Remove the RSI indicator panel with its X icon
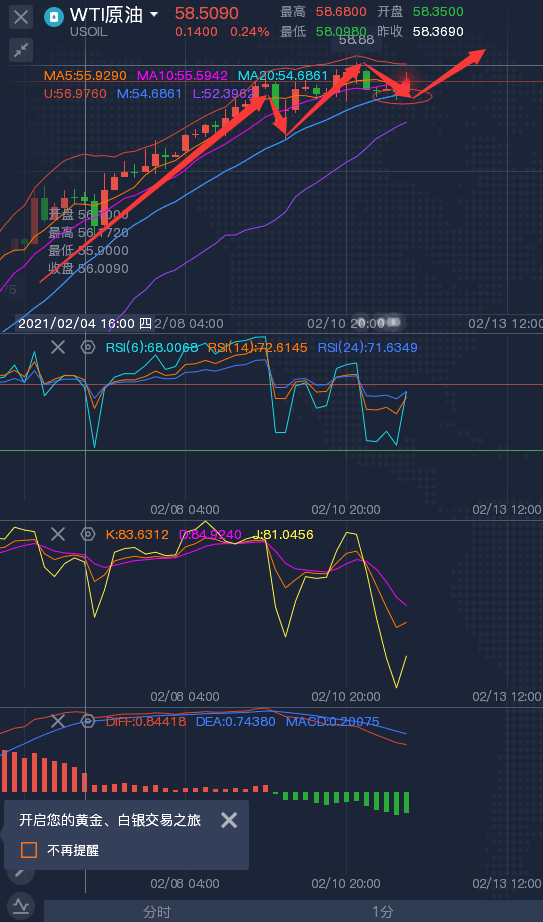 pos(58,347)
